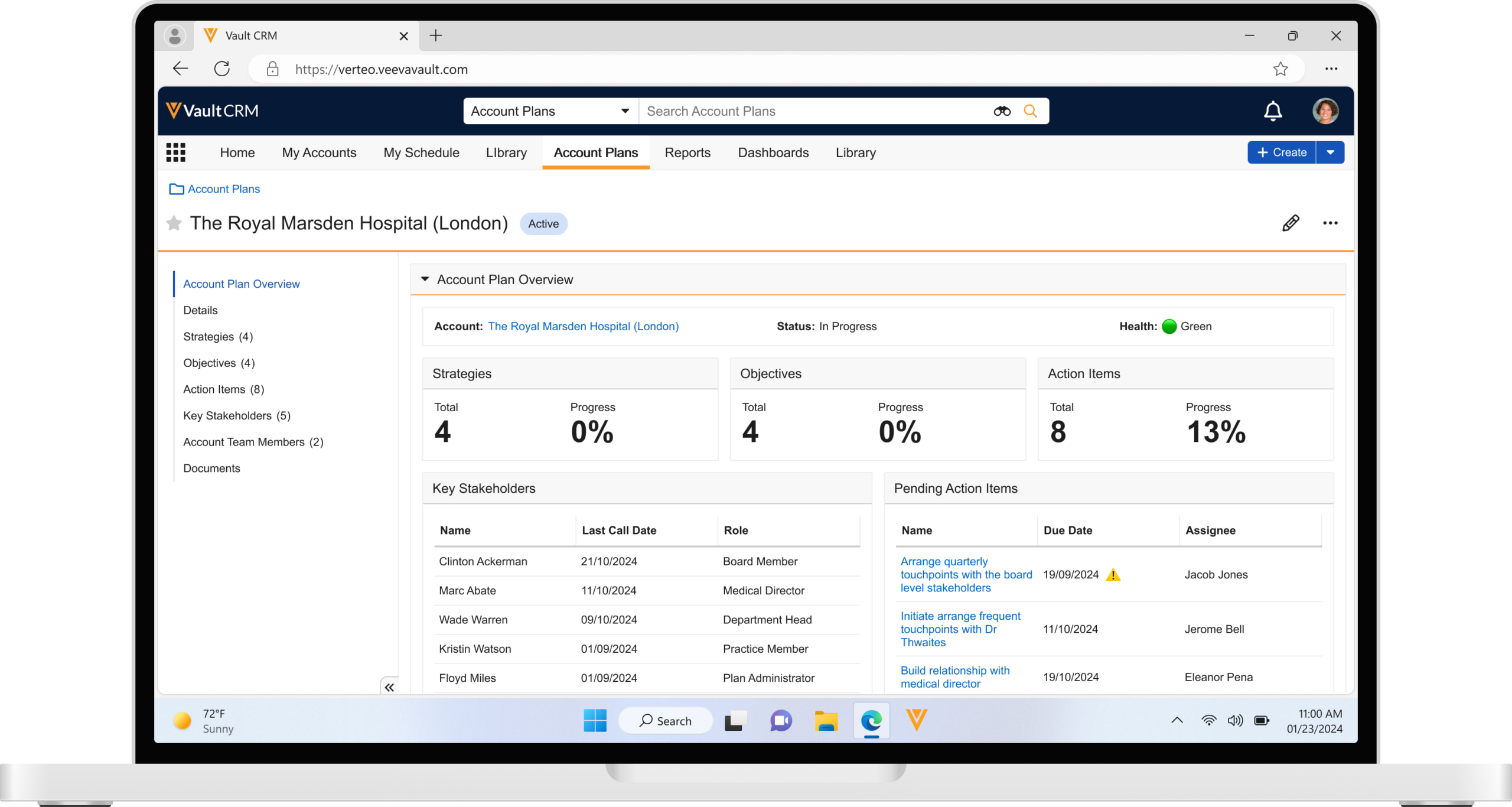Click the browser address bar URL

tap(381, 69)
